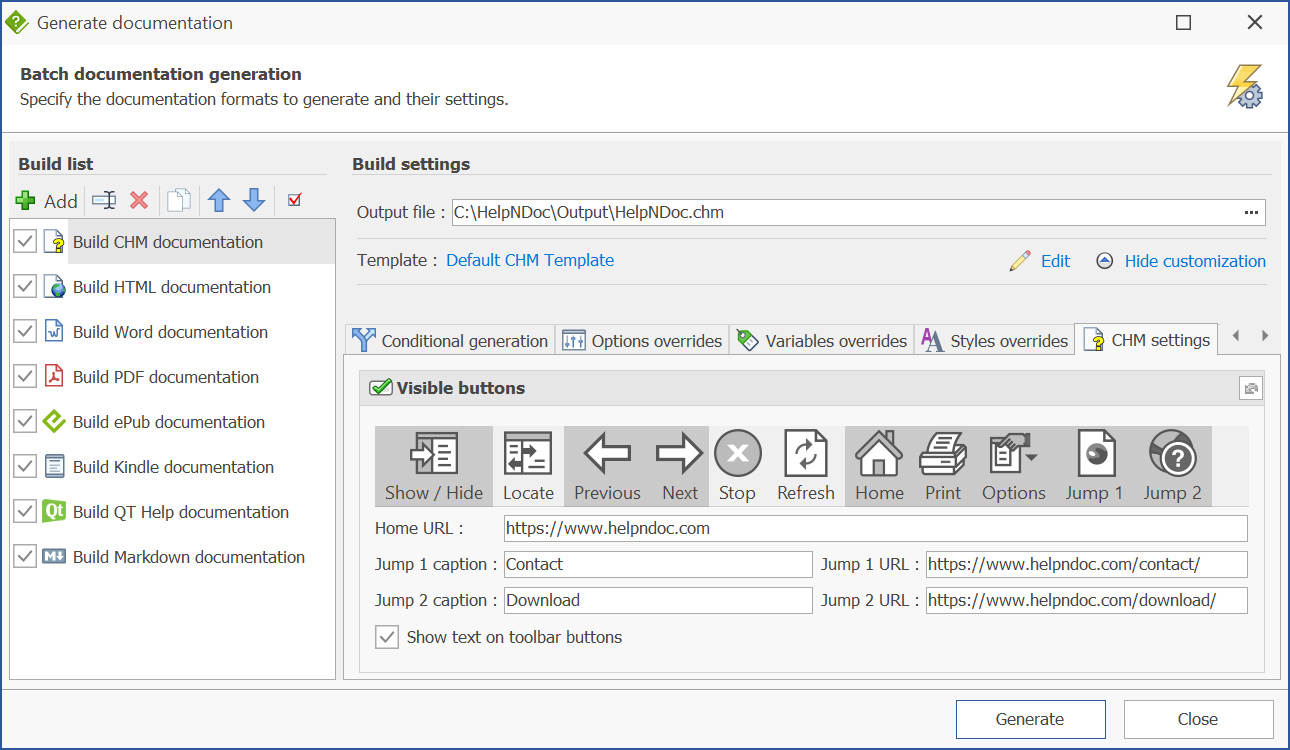This screenshot has width=1290, height=750.
Task: Toggle the Locate toolbar button
Action: point(528,466)
